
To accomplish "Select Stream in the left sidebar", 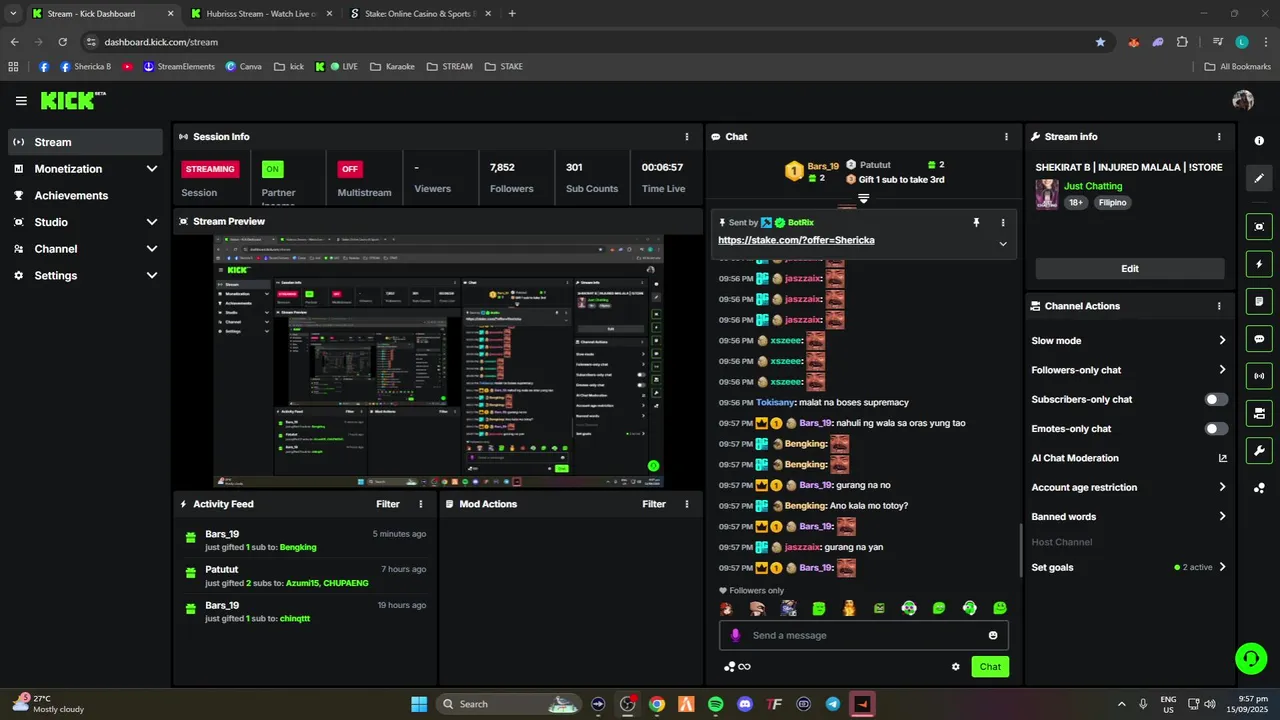I will [x=85, y=142].
